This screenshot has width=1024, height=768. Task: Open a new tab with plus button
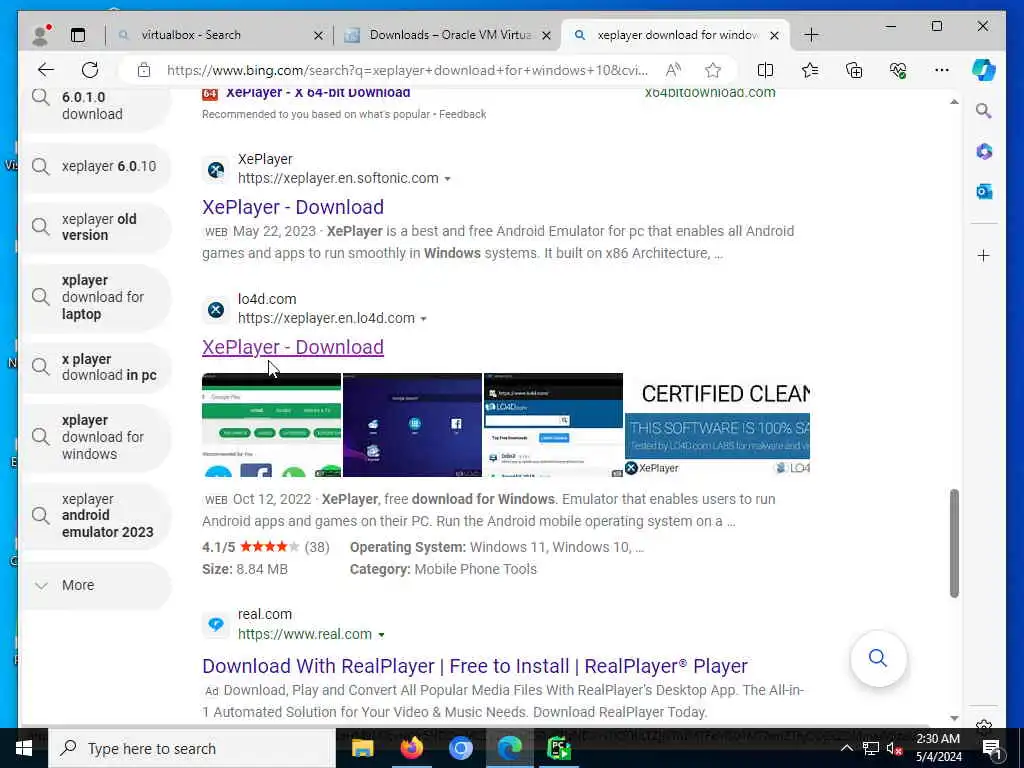click(811, 35)
